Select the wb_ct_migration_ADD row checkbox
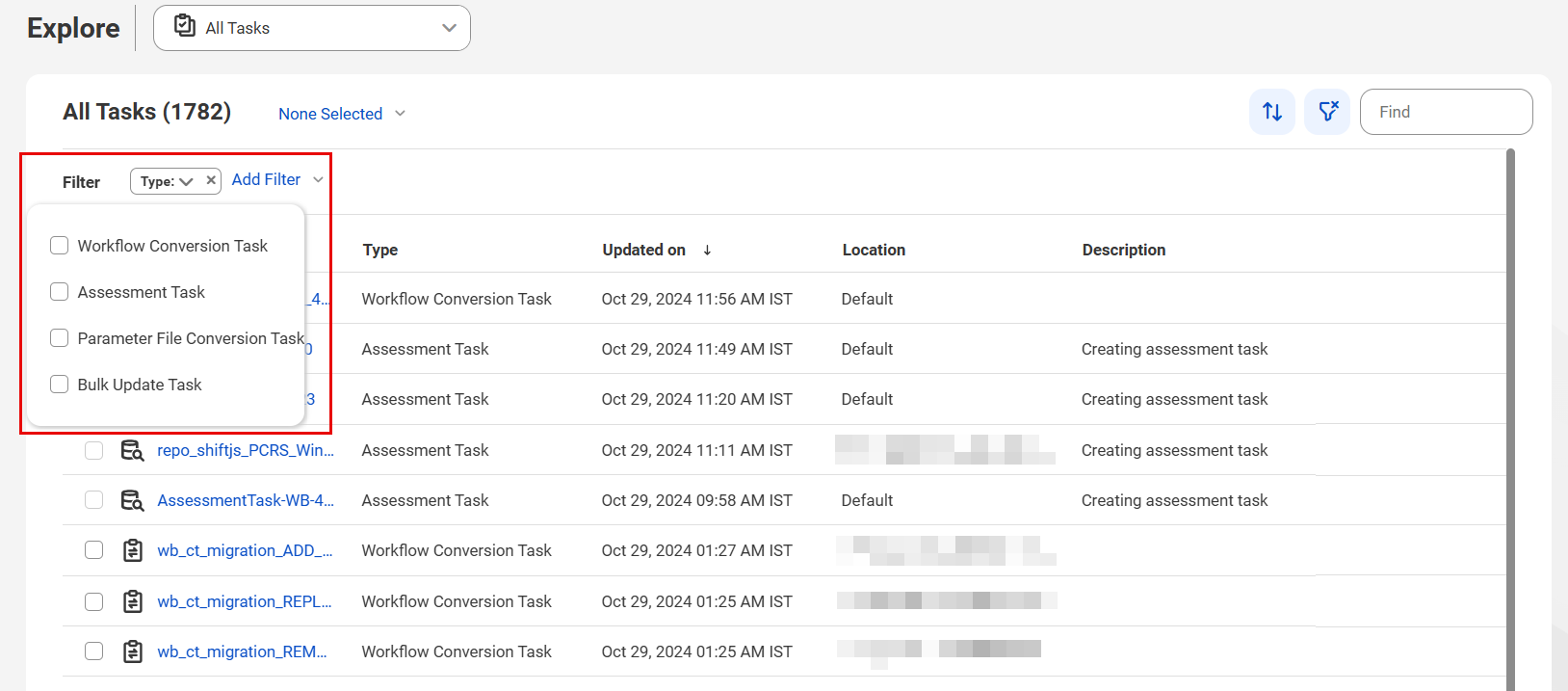Screen dimensions: 1568x691 (93, 550)
